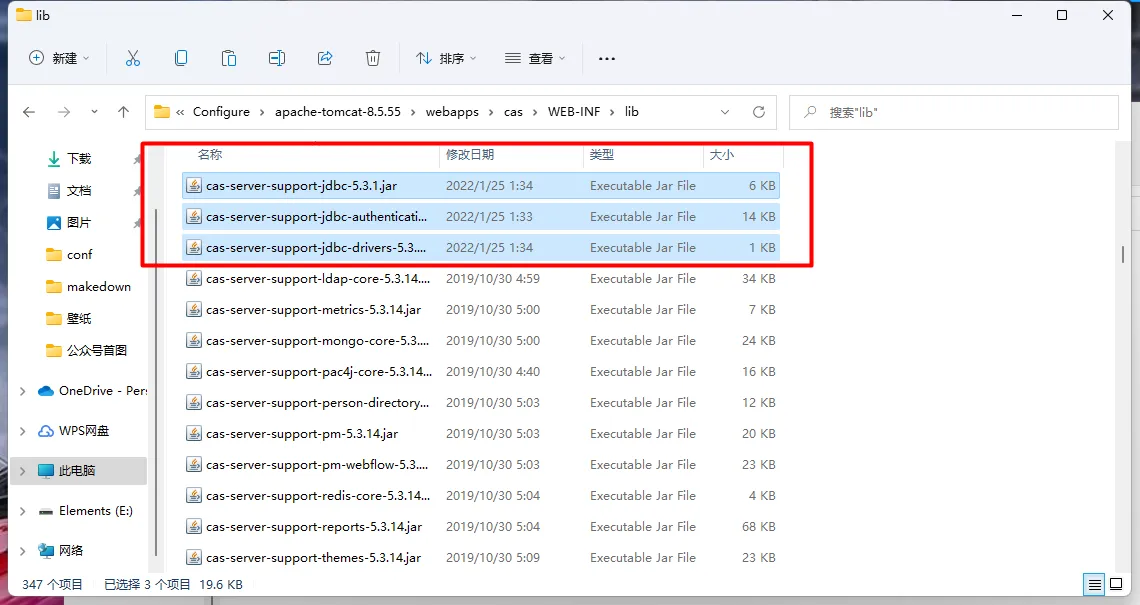Click the file list vertical scrollbar
Image resolution: width=1140 pixels, height=605 pixels.
click(x=1123, y=254)
